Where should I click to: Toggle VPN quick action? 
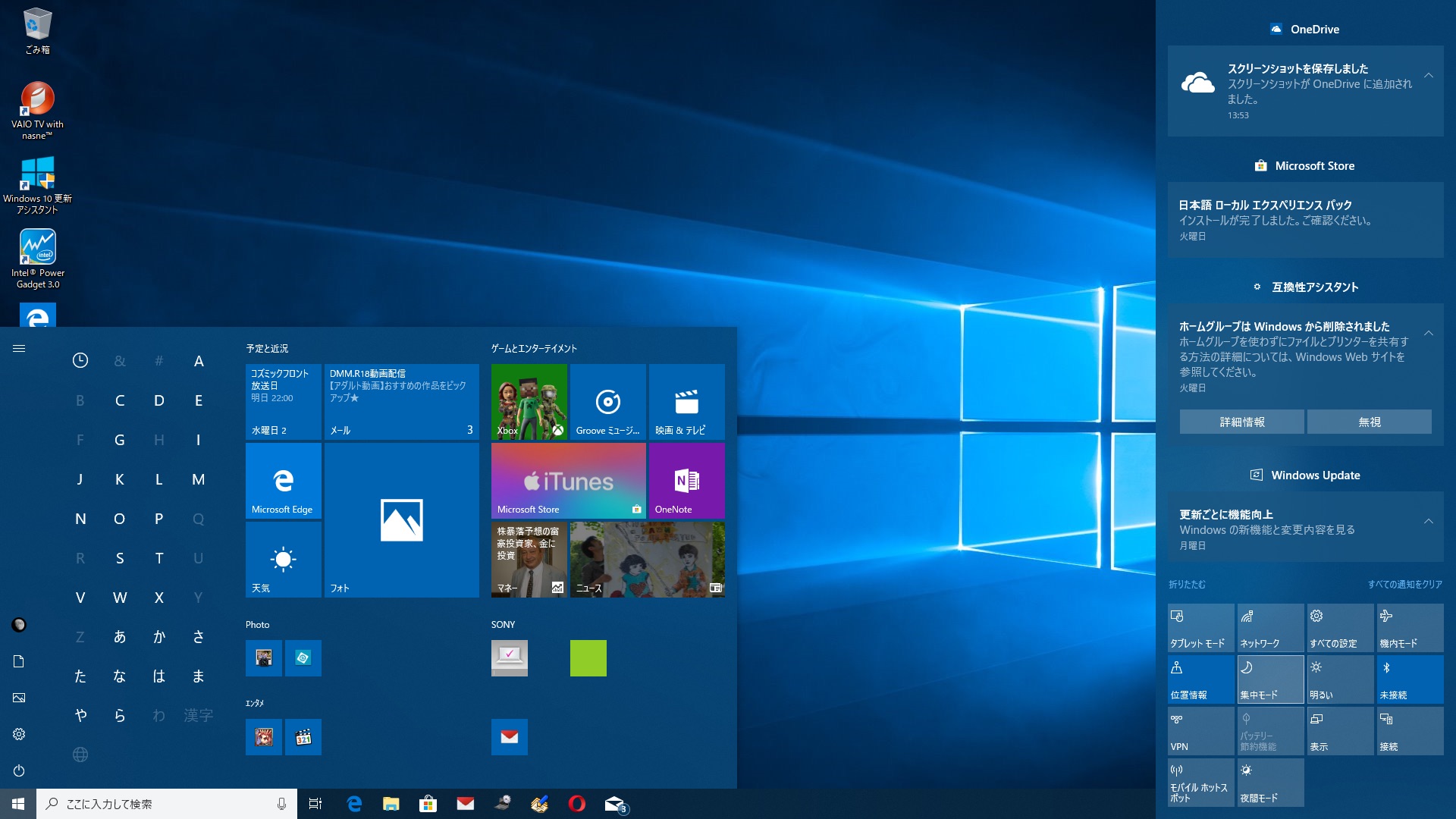coord(1201,731)
